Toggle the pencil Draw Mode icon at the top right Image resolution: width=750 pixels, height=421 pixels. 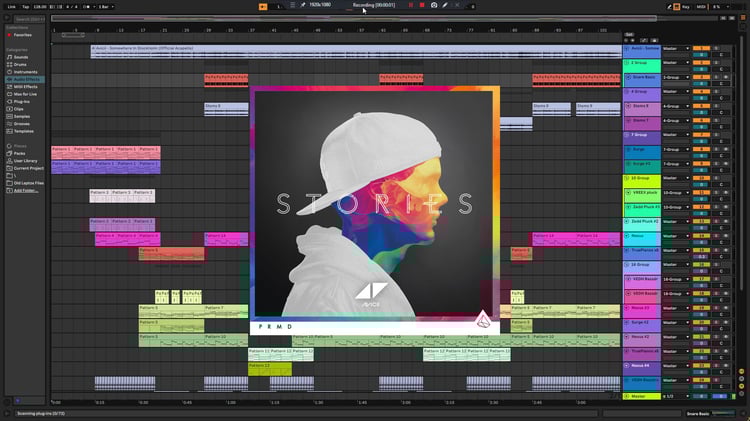[x=669, y=7]
